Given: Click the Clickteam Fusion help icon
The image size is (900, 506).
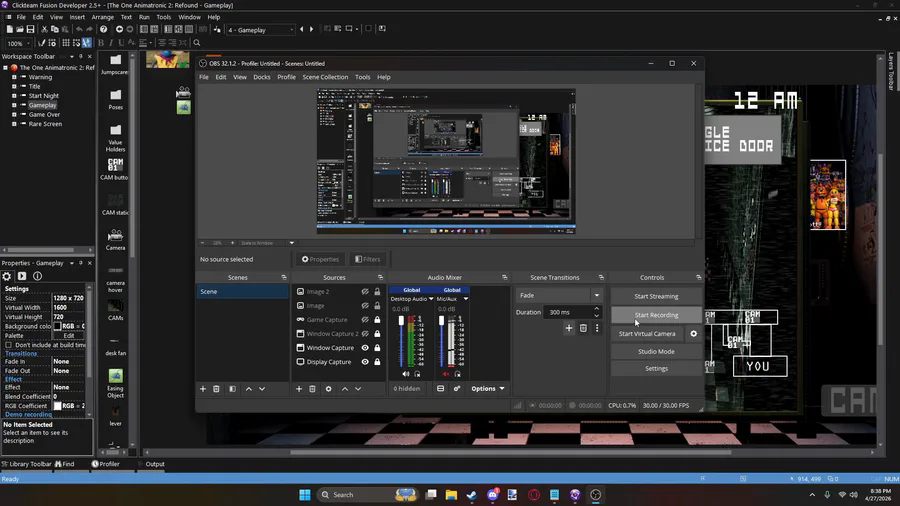Looking at the screenshot, I should pos(103,29).
